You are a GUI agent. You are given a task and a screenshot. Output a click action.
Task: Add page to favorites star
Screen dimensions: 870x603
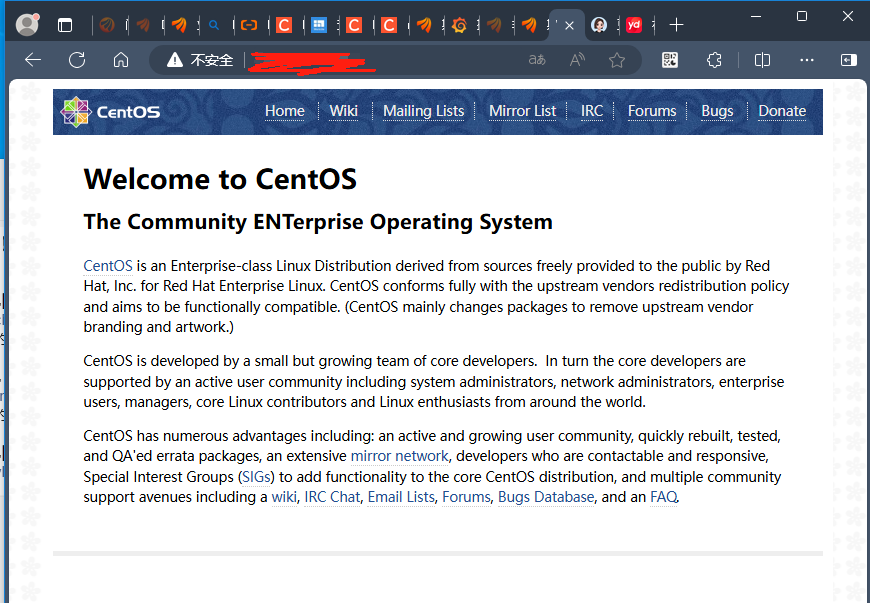click(617, 60)
